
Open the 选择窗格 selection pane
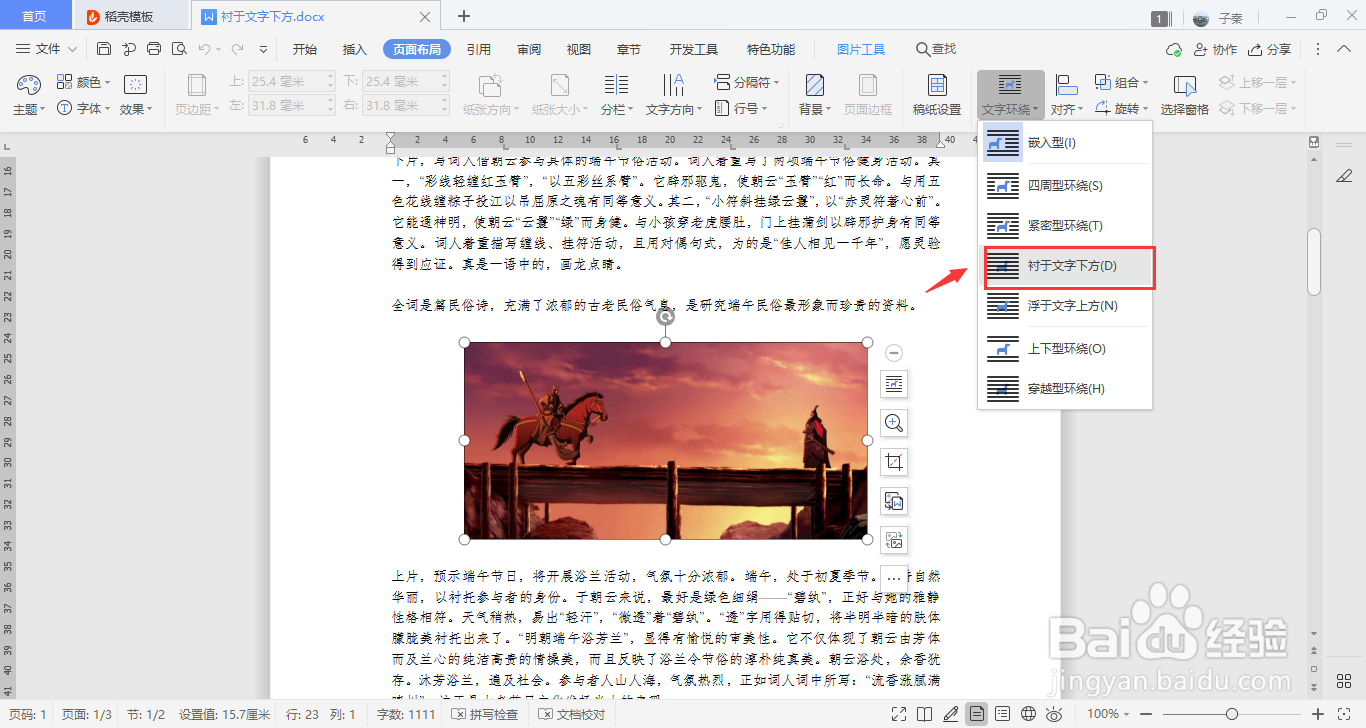(1185, 95)
